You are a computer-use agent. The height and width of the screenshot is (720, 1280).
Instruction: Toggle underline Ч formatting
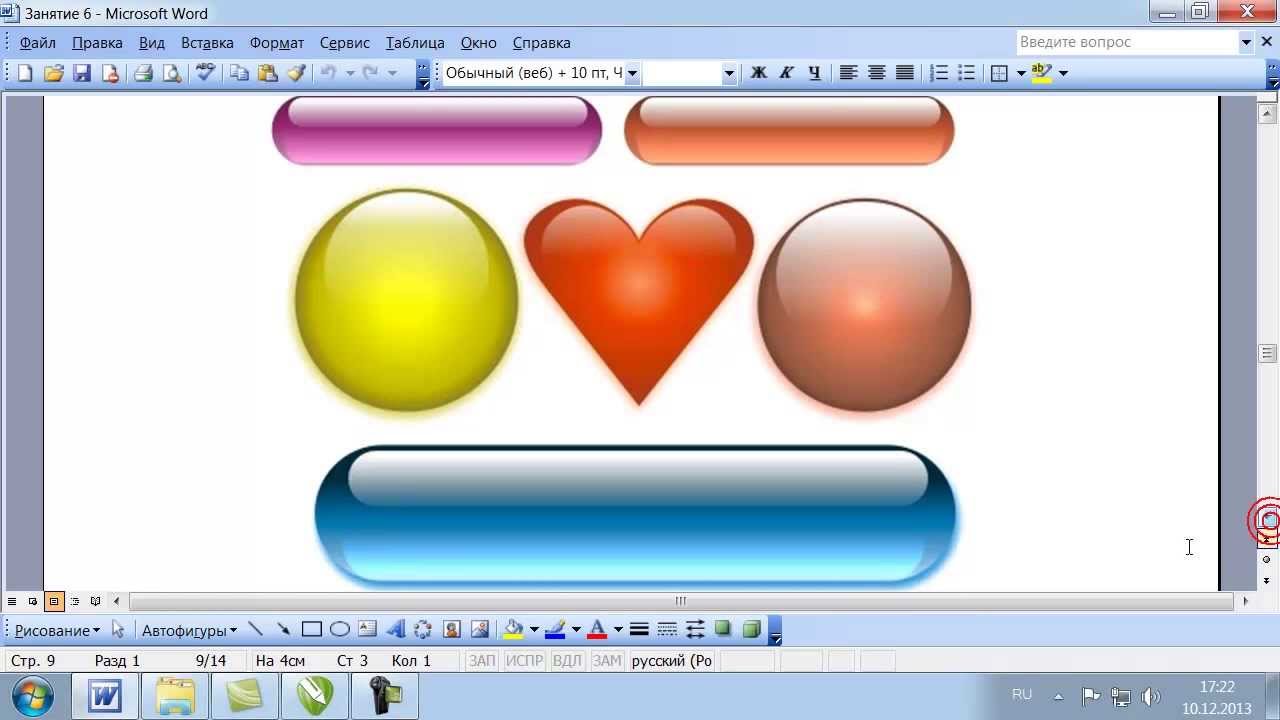click(814, 73)
